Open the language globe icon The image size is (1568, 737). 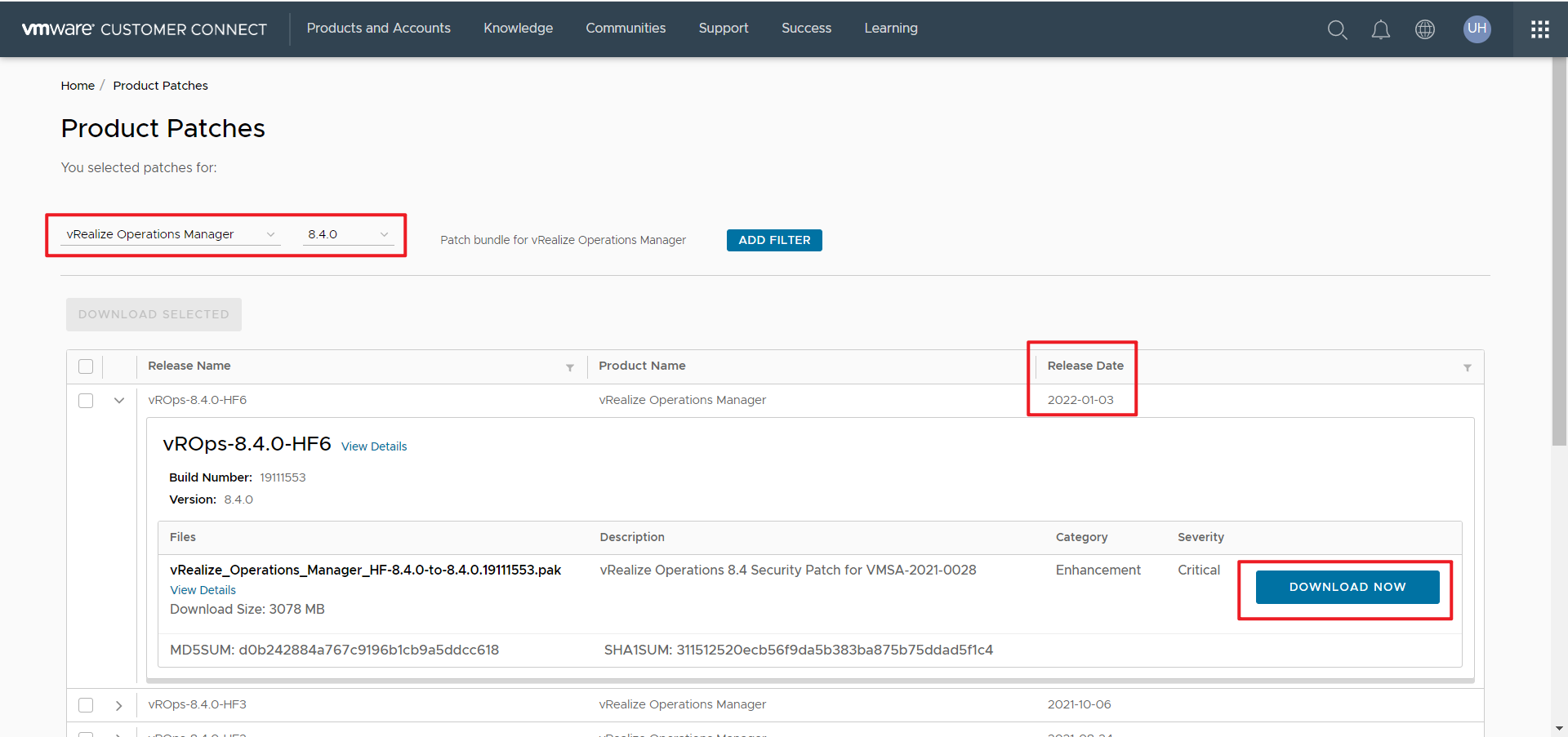coord(1424,29)
